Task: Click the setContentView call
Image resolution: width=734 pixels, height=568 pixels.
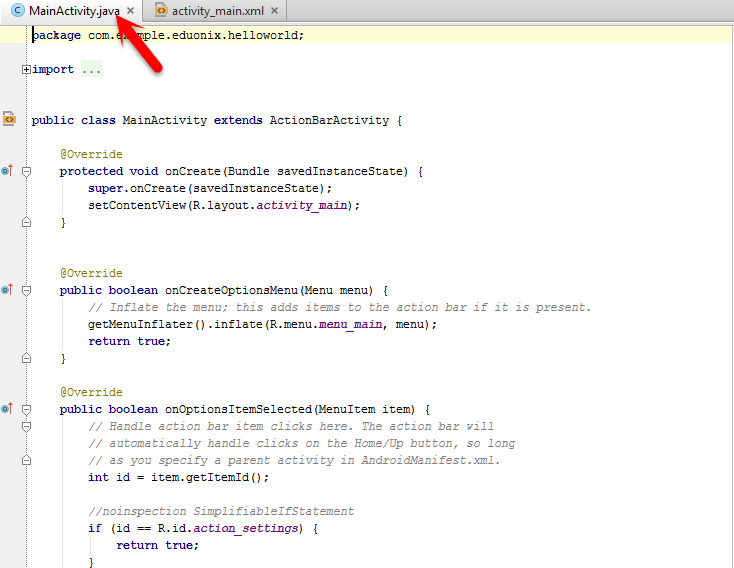Action: pos(224,206)
